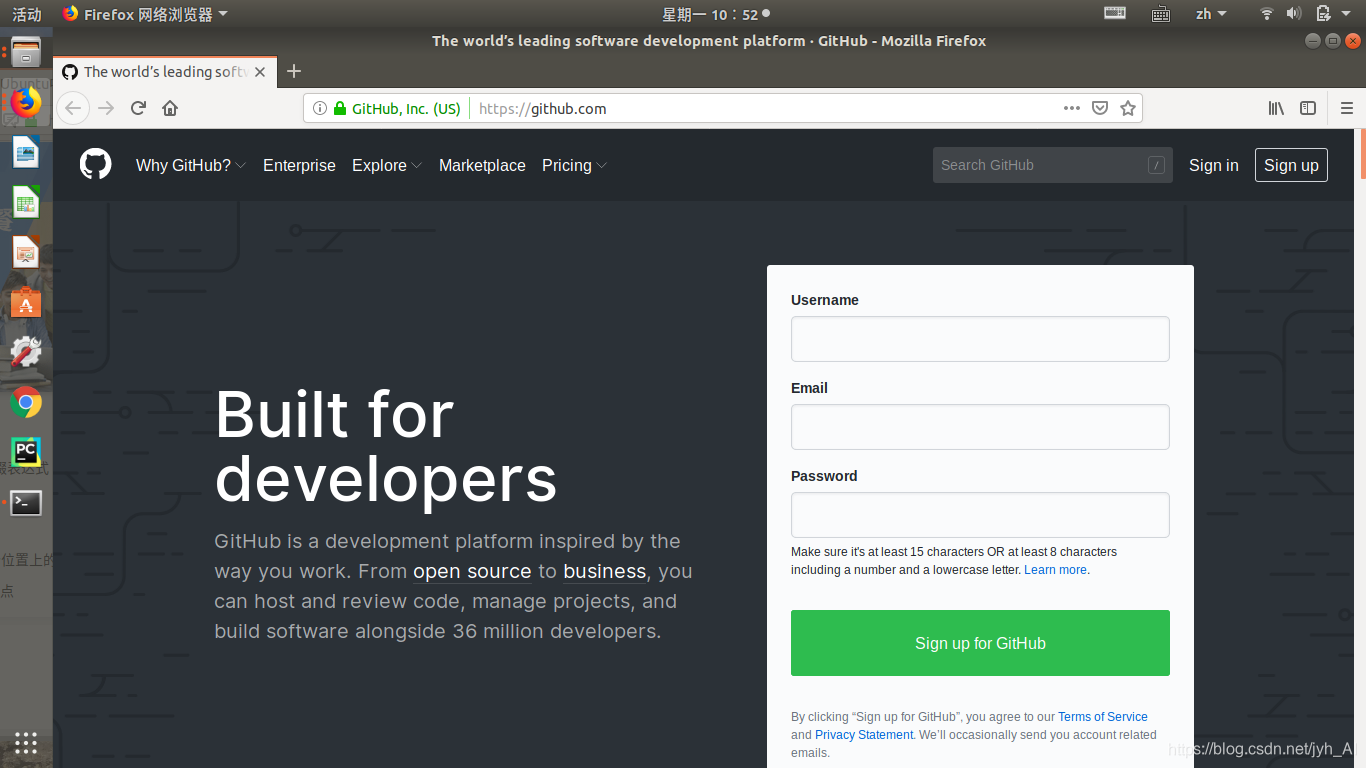Open the page actions three-dot menu
Image resolution: width=1366 pixels, height=768 pixels.
pyautogui.click(x=1072, y=108)
